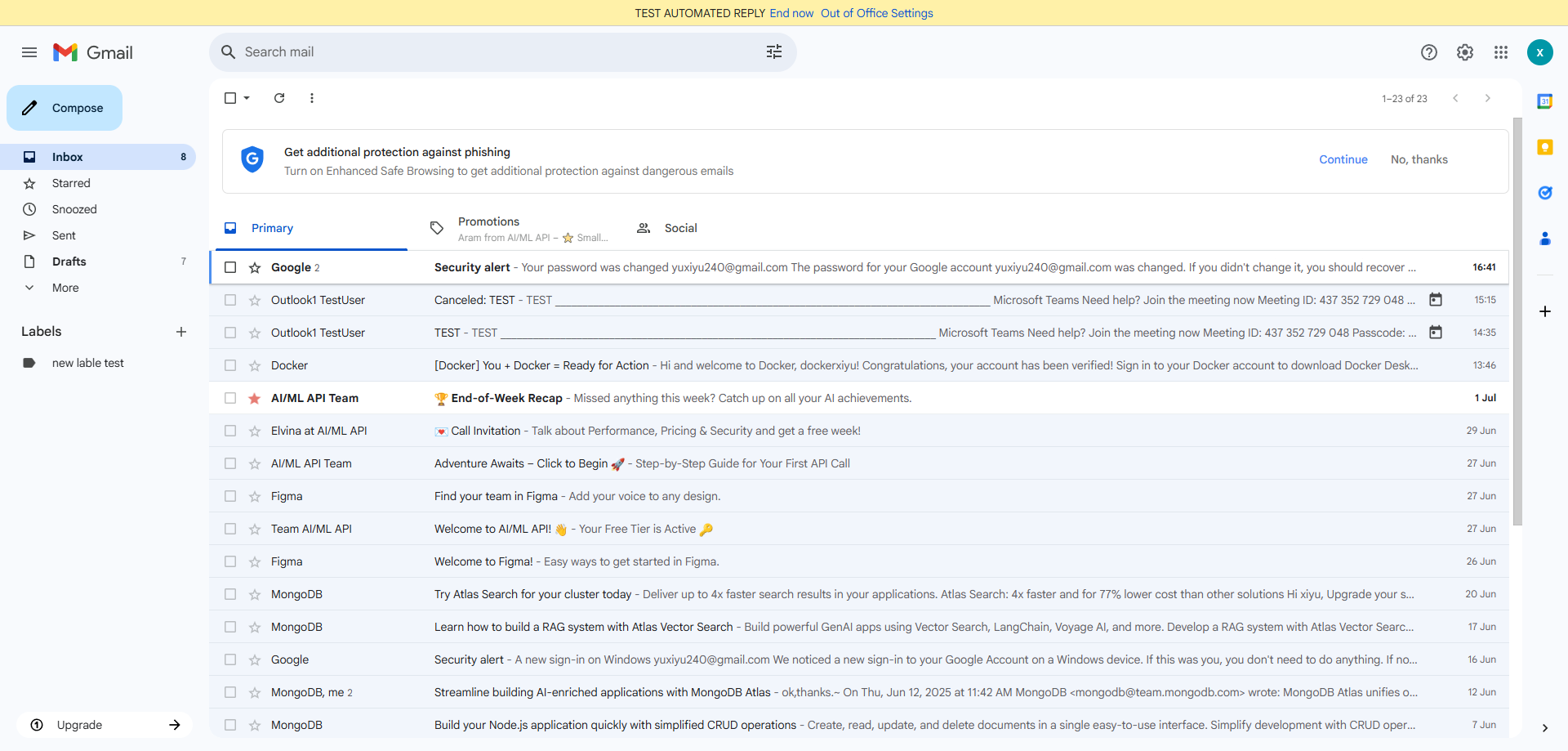Open Google Keep side panel icon
The height and width of the screenshot is (751, 1568).
coord(1545,147)
